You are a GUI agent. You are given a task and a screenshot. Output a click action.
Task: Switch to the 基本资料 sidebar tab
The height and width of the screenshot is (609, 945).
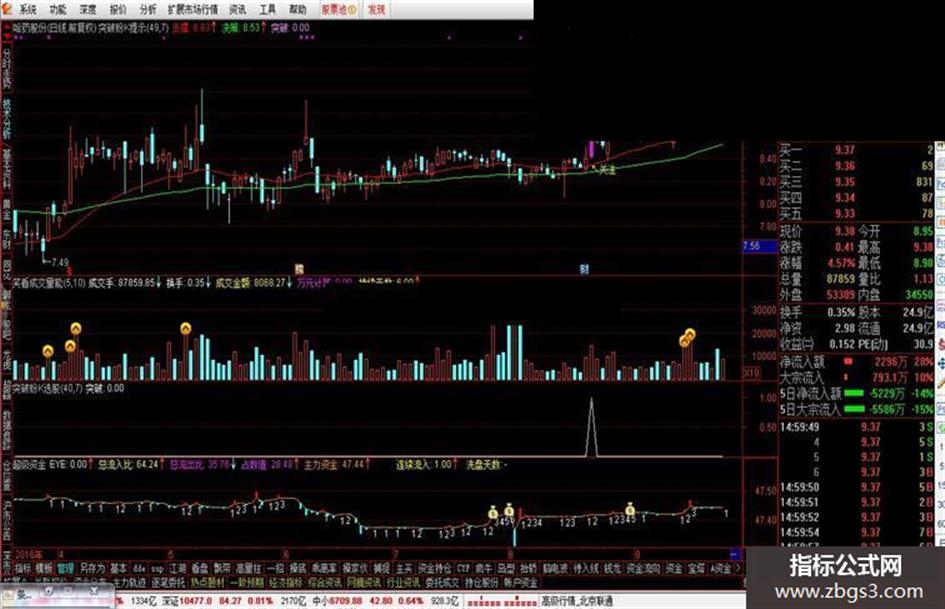(7, 171)
